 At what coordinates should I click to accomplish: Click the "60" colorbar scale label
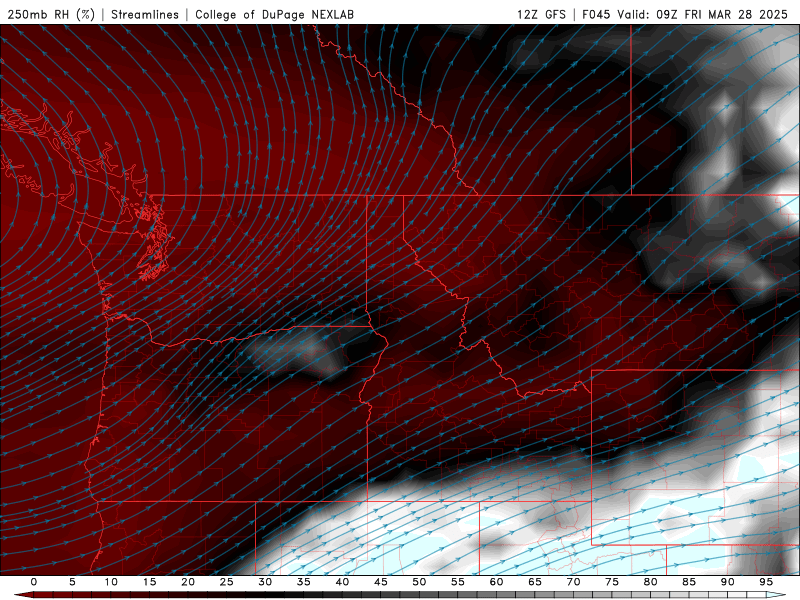coord(496,582)
